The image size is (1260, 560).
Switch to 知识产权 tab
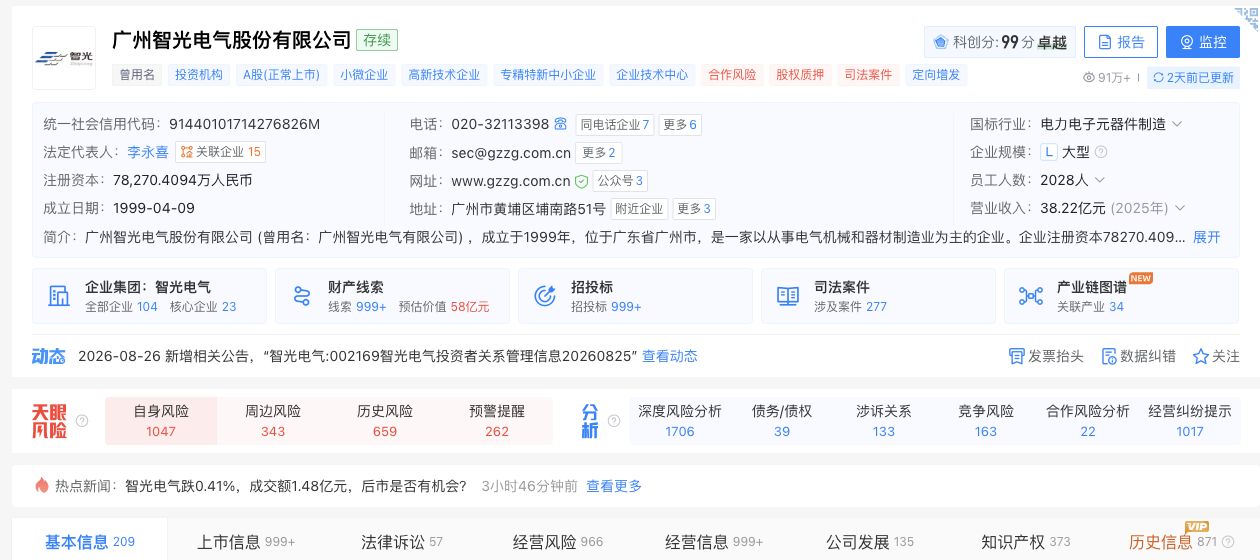click(1026, 542)
